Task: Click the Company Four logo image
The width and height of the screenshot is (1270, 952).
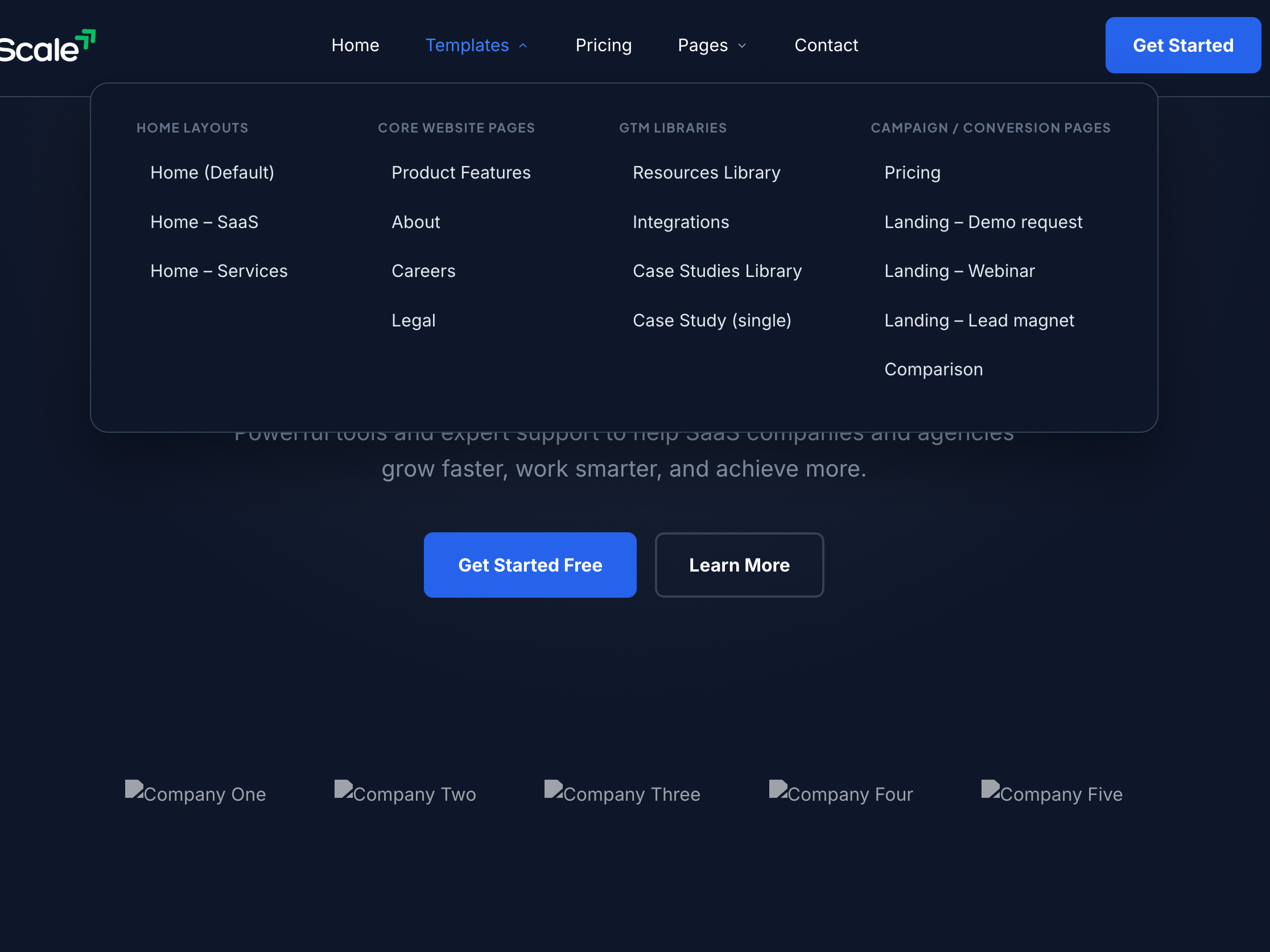Action: pyautogui.click(x=840, y=794)
